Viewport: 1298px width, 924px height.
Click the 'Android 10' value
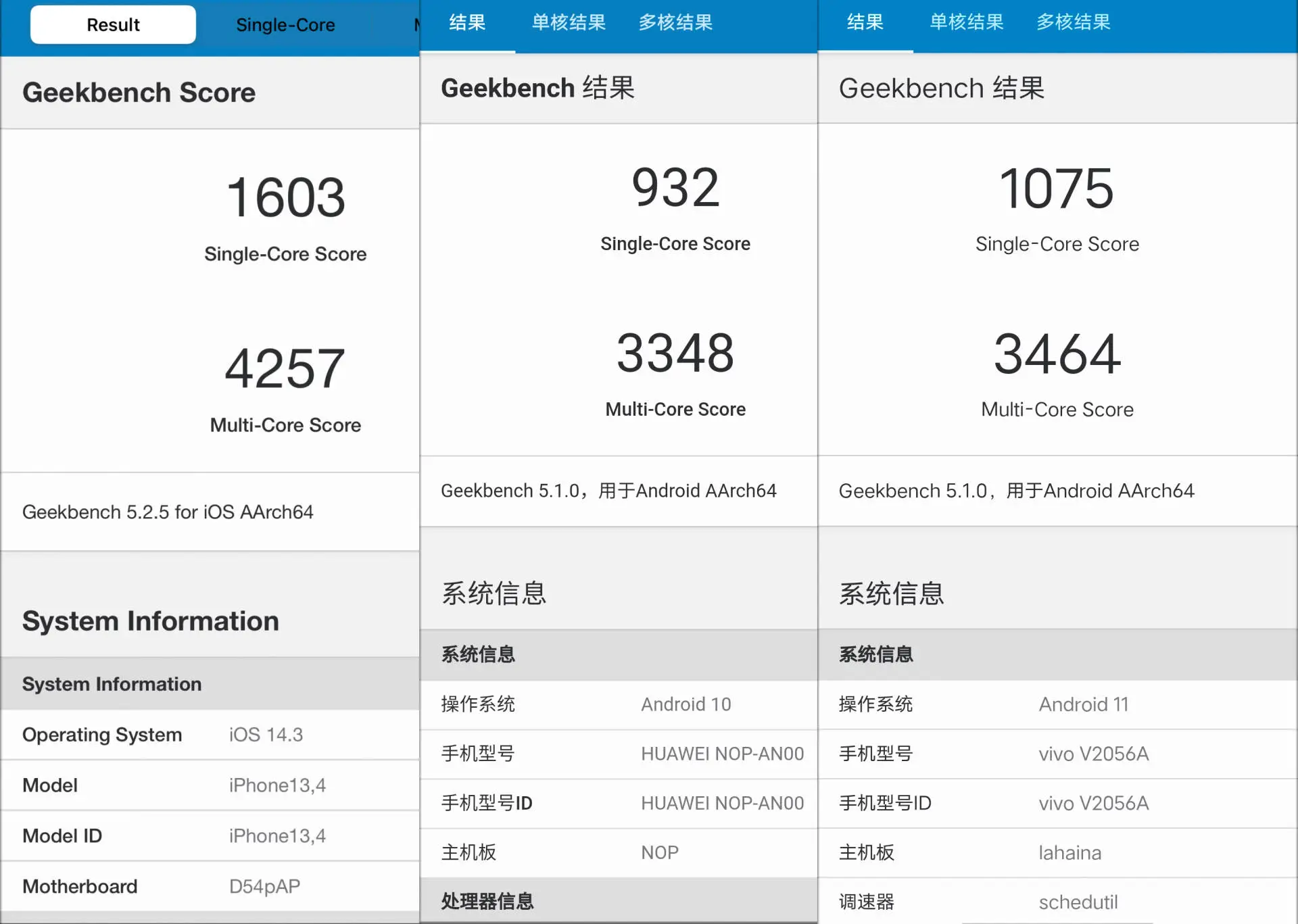pos(686,704)
